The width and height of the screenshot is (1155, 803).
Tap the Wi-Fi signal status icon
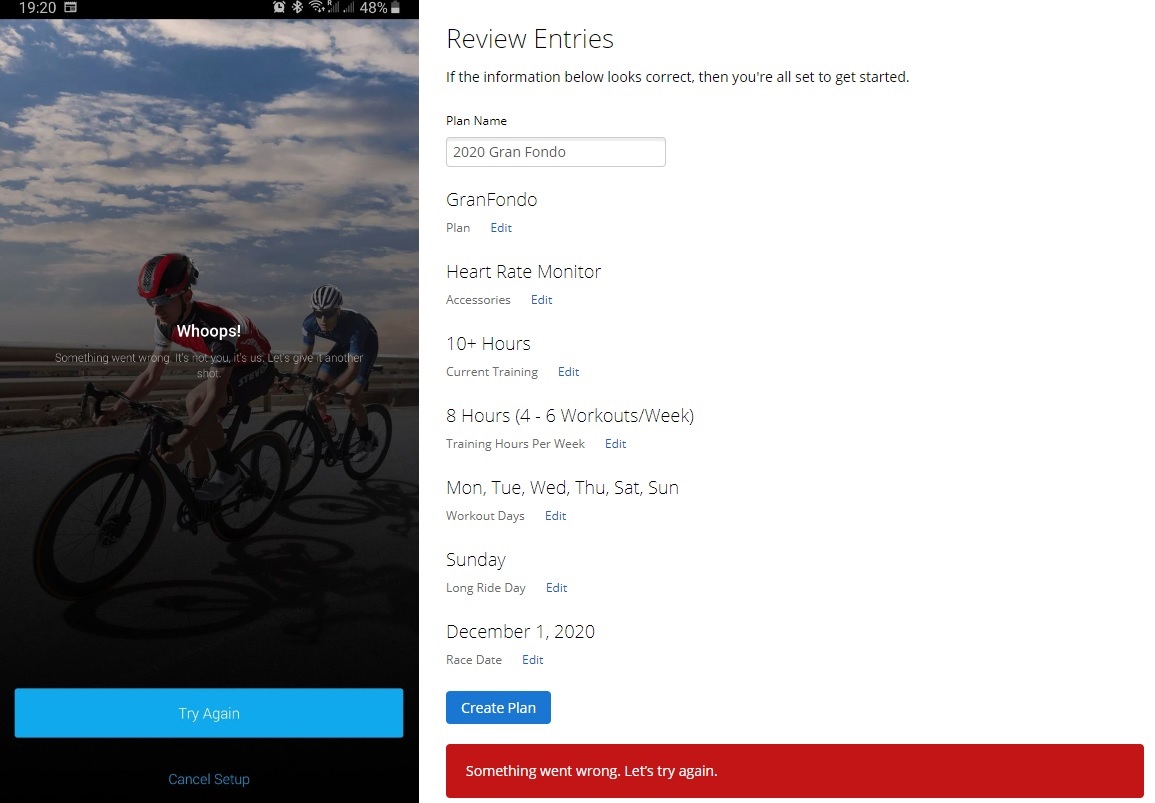[x=317, y=7]
